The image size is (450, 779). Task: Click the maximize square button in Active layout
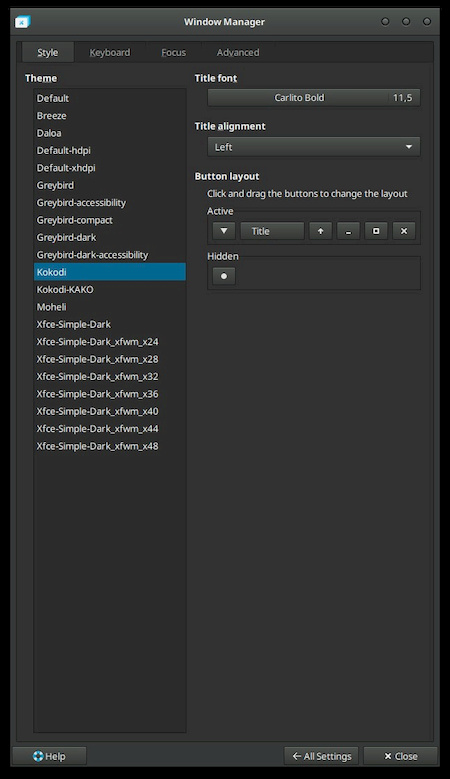(x=376, y=231)
